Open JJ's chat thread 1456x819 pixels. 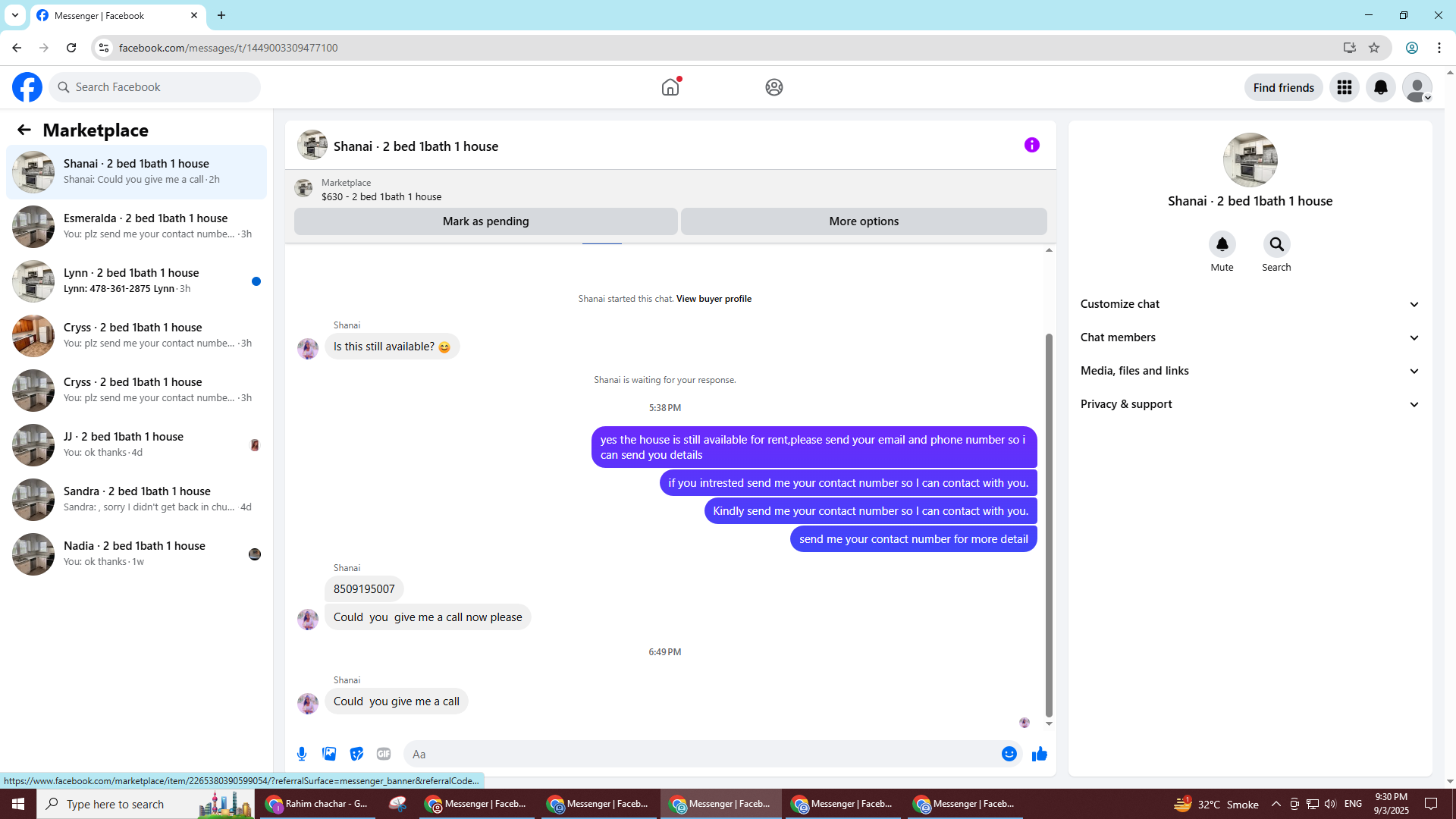tap(136, 445)
